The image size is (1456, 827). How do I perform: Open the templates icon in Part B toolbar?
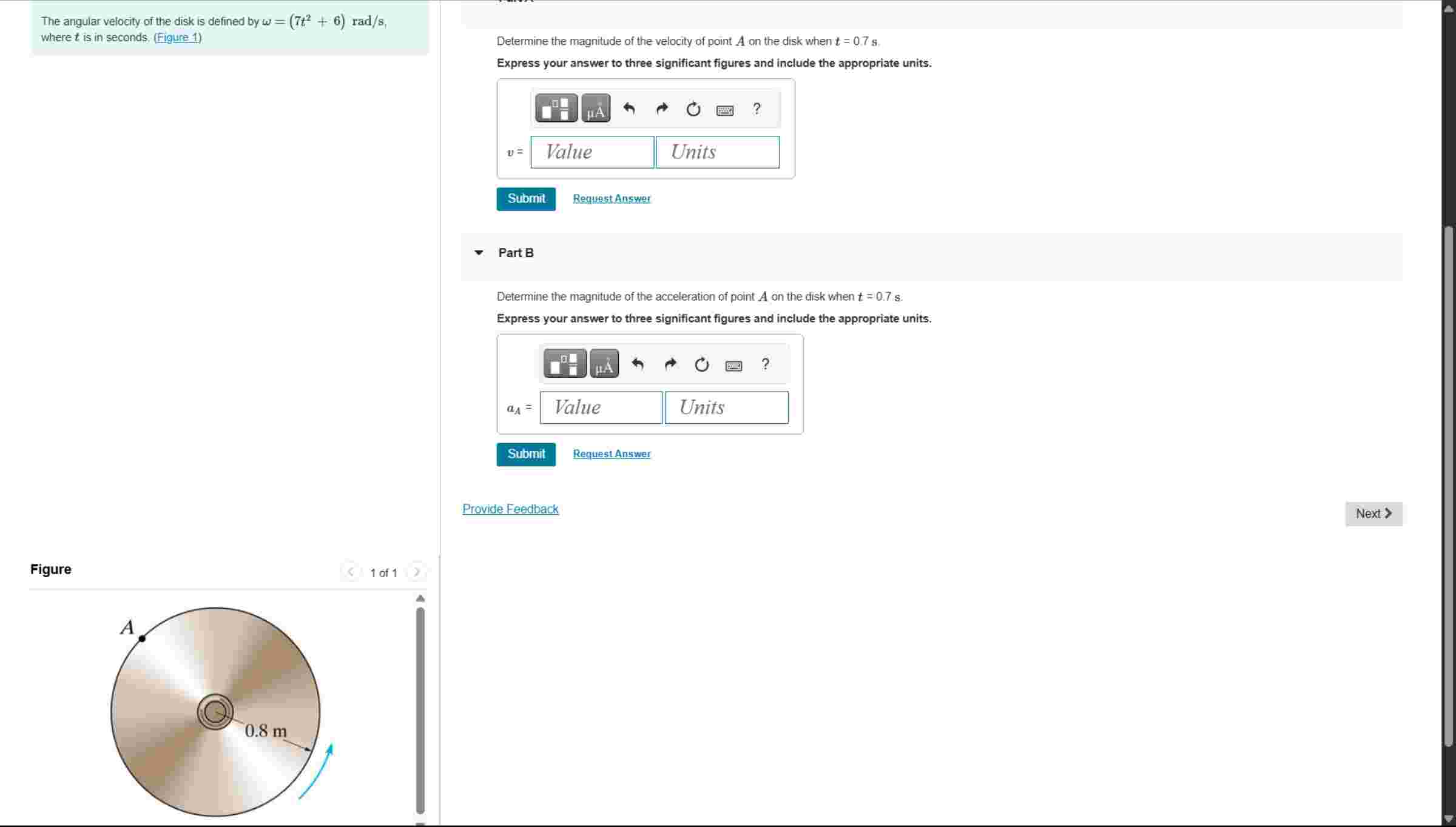(564, 363)
